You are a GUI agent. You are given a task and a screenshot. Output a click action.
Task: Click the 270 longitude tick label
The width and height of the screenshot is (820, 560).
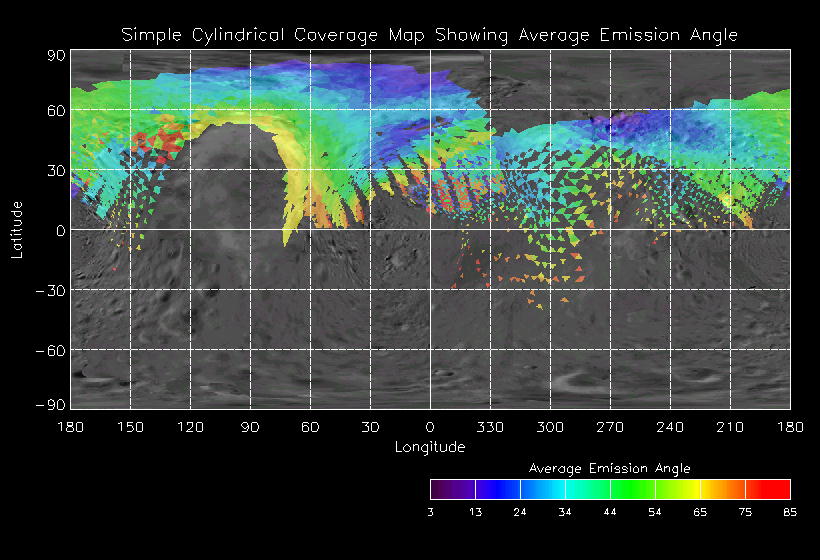[x=610, y=427]
